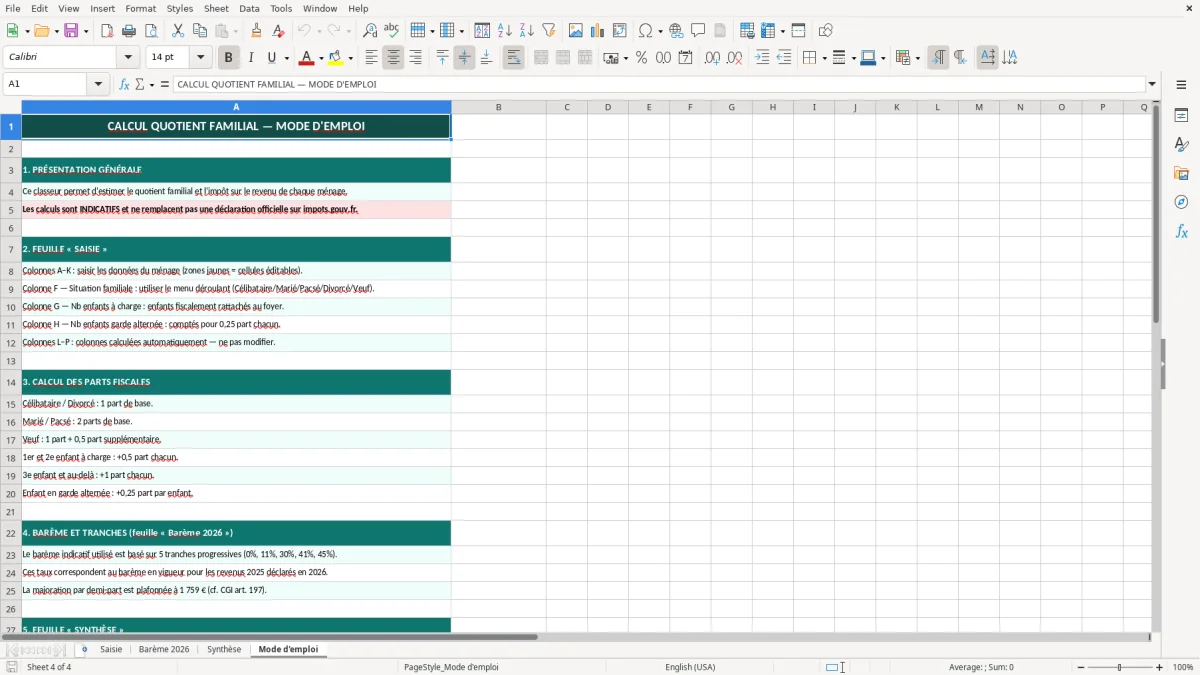Insert an image
The height and width of the screenshot is (675, 1200).
coord(576,31)
